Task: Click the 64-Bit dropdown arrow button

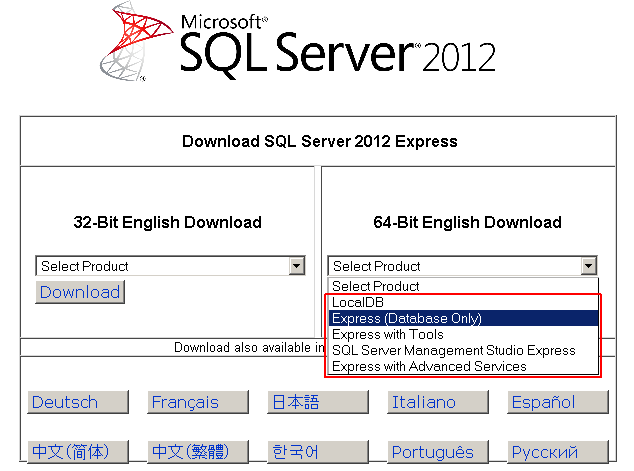Action: 589,266
